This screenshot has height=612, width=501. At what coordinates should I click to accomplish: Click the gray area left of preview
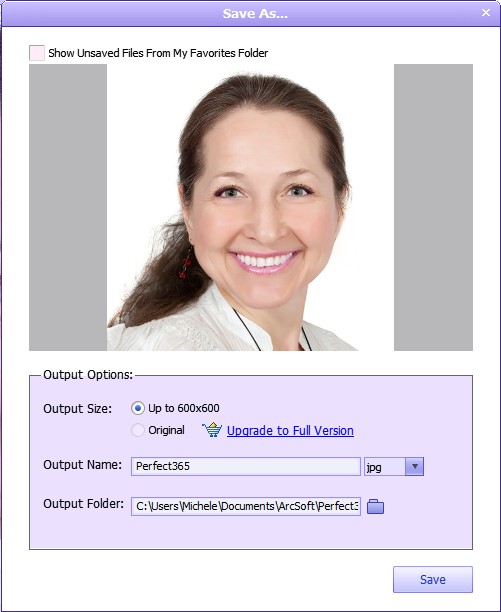pos(68,207)
